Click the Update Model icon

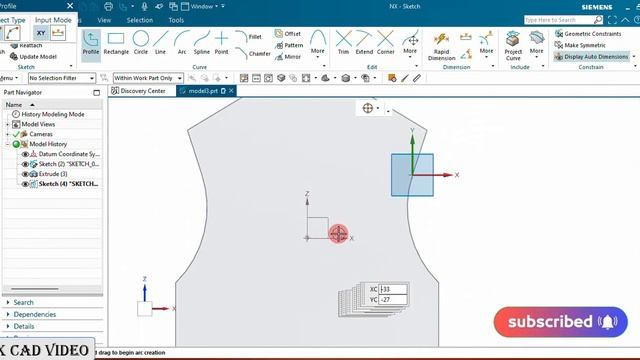coord(14,57)
